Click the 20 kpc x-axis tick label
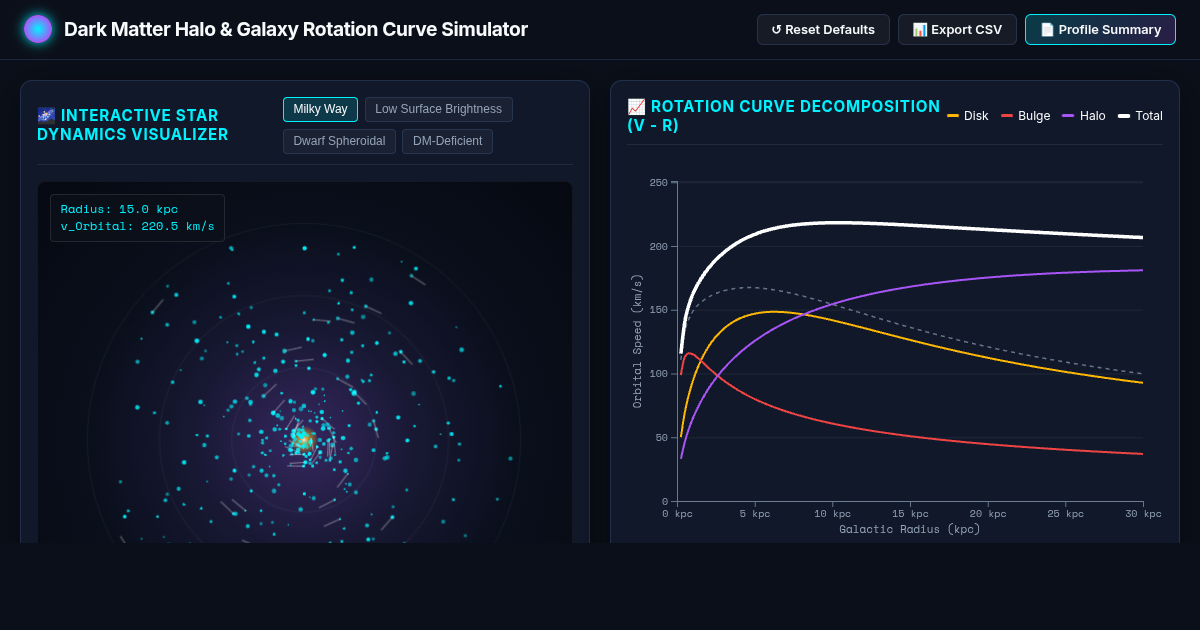Viewport: 1200px width, 630px height. coord(988,514)
